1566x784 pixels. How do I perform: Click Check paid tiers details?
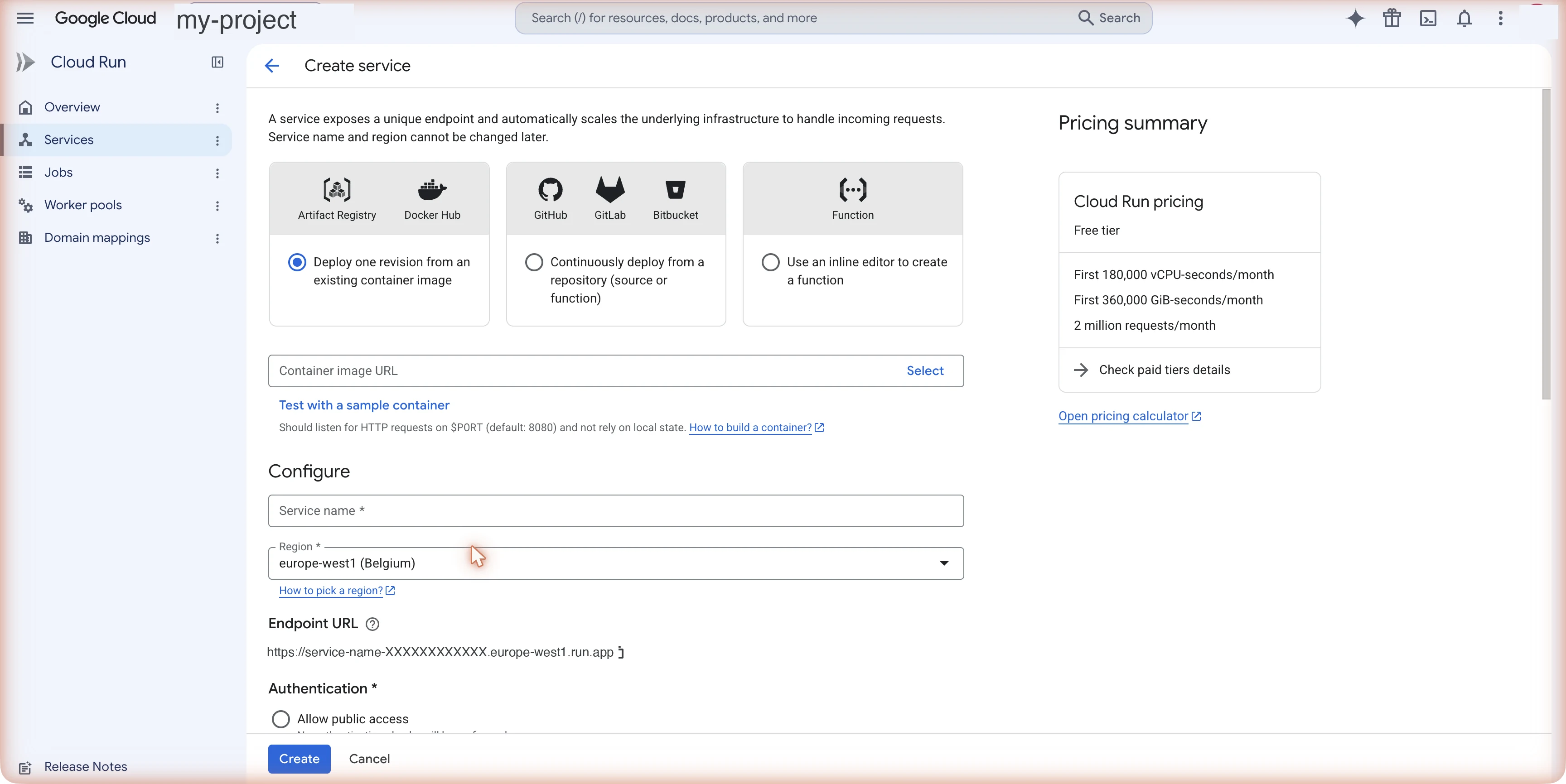click(x=1164, y=370)
